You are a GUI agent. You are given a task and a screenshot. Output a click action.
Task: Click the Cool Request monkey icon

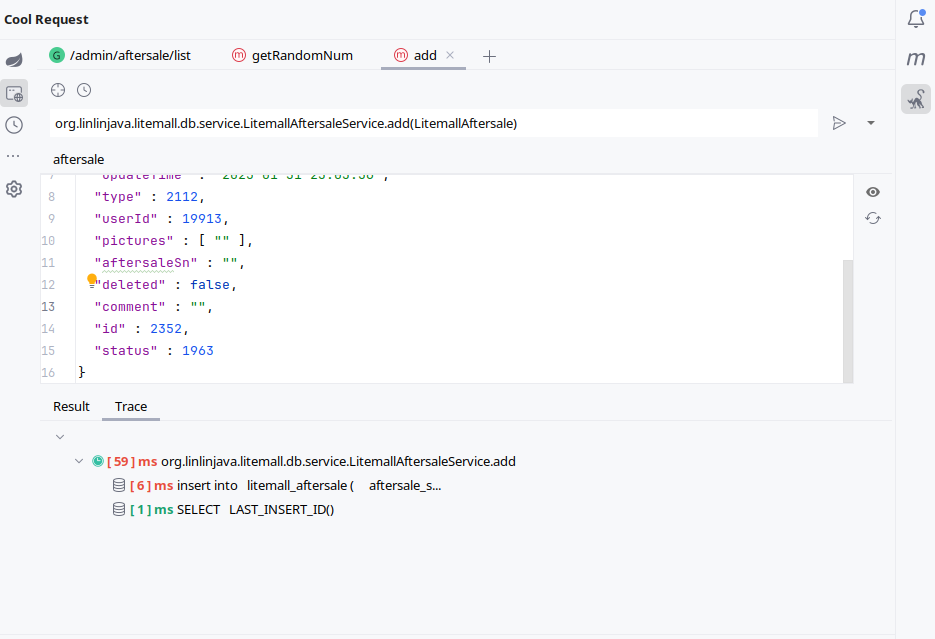[x=915, y=99]
